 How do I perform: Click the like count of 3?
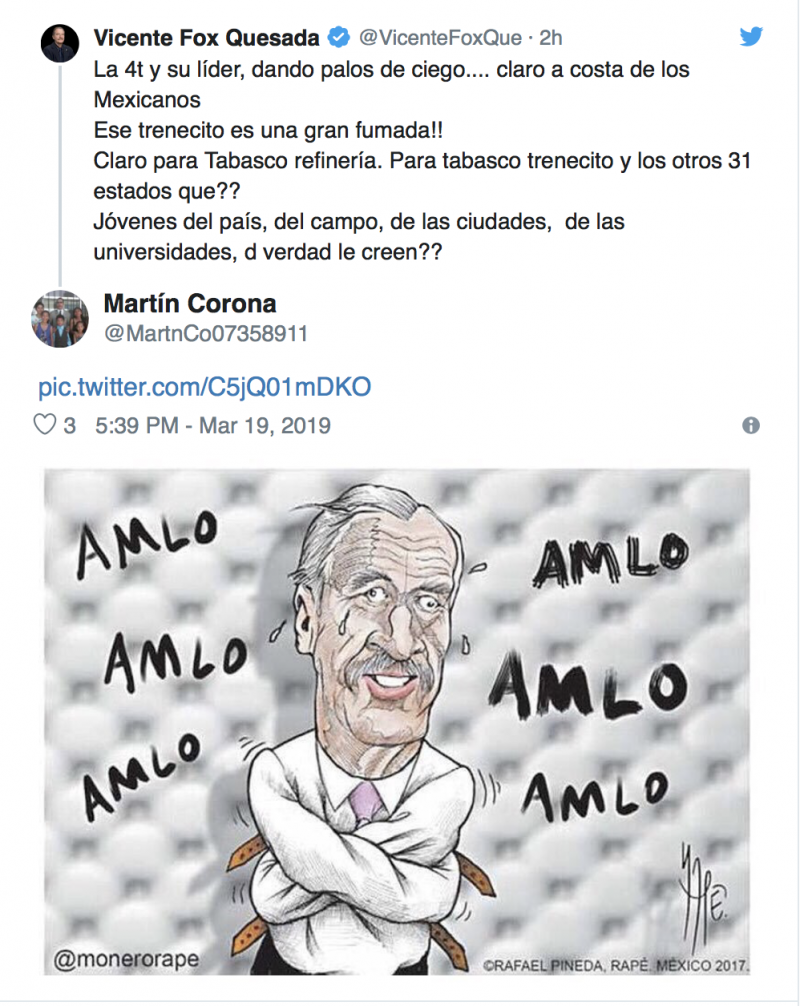coord(69,425)
